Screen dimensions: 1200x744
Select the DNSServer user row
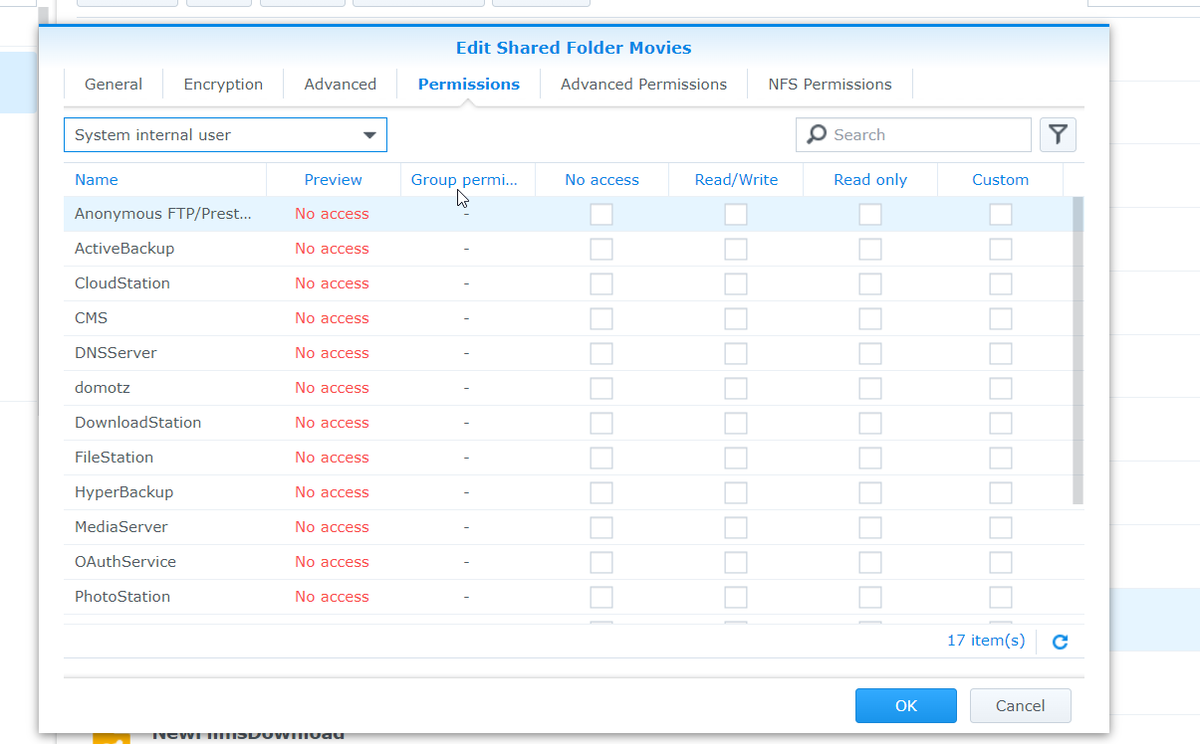coord(568,354)
